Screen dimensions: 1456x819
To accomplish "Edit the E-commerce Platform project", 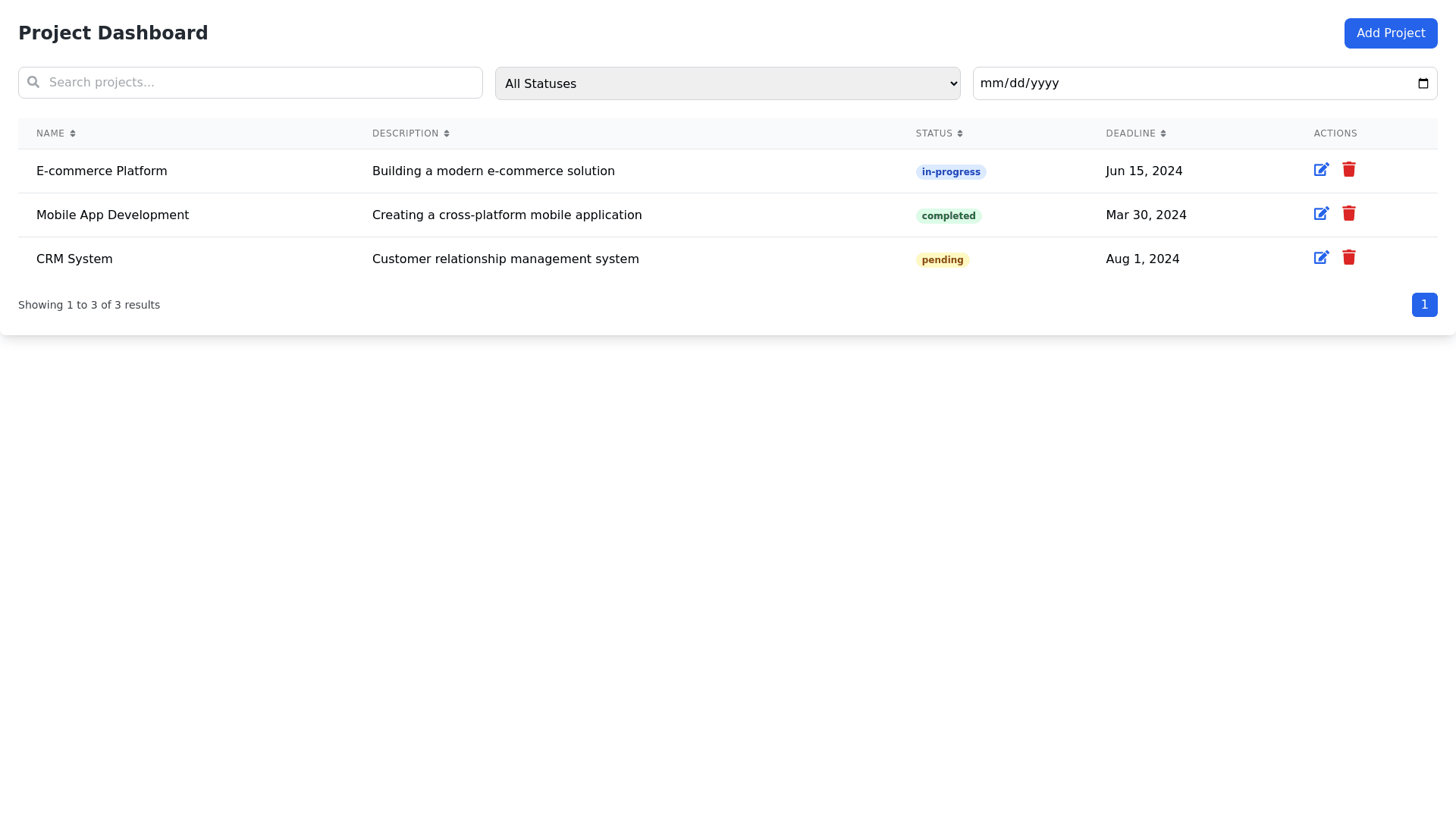I will [1321, 170].
